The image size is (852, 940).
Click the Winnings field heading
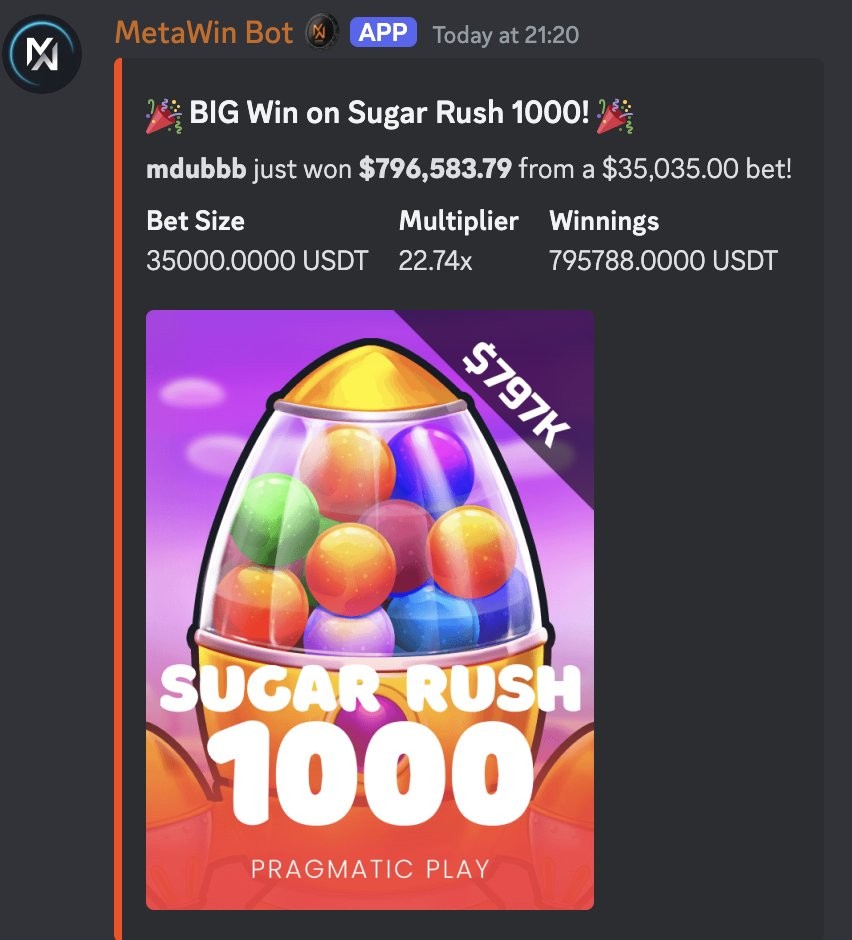(x=604, y=221)
